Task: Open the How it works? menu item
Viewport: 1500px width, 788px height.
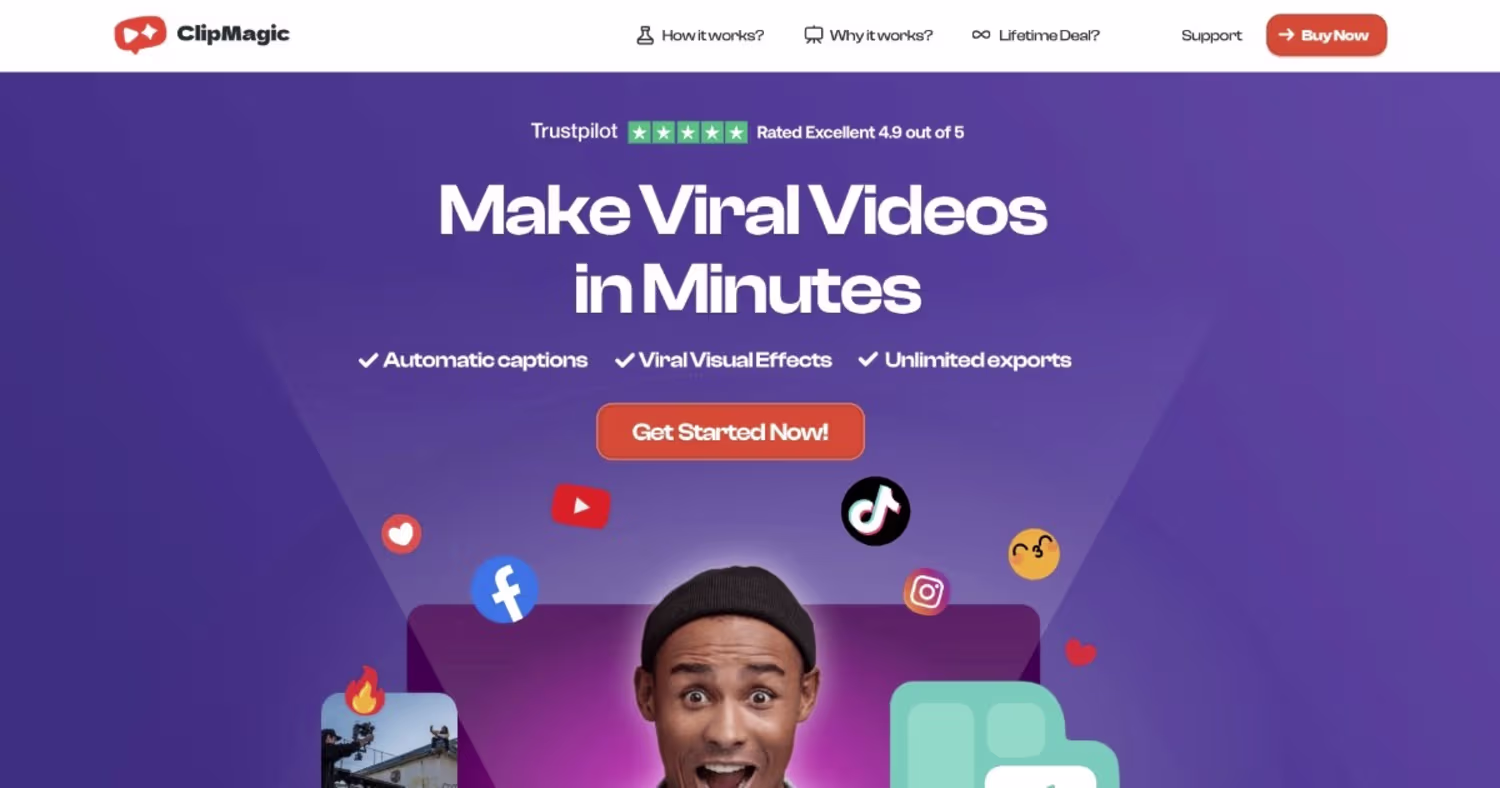Action: click(712, 35)
